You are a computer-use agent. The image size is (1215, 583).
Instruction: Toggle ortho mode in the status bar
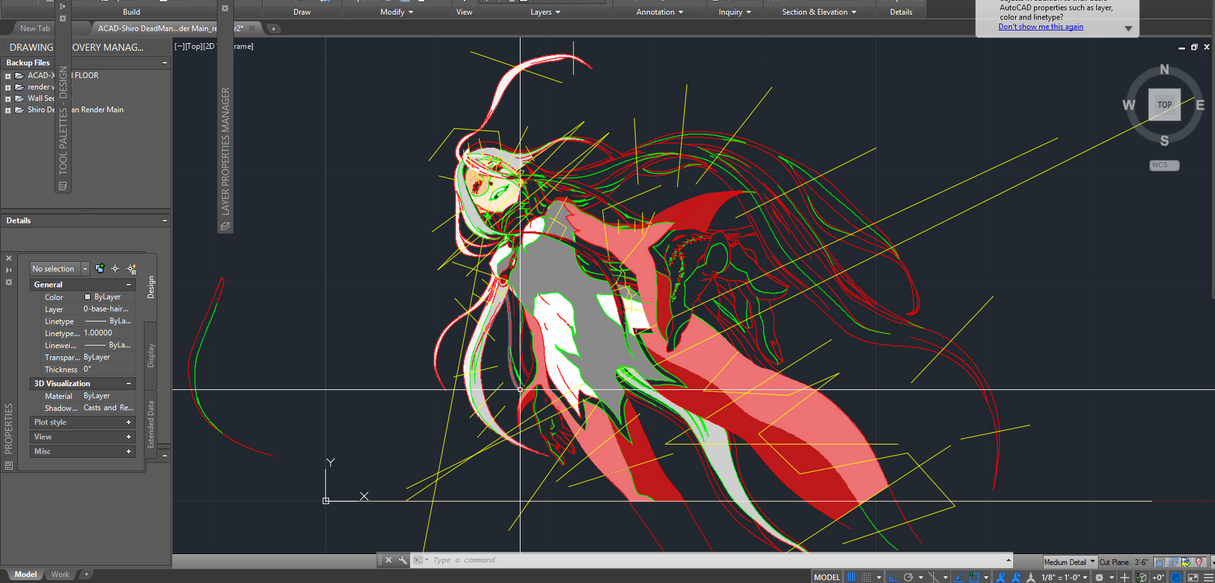pos(893,577)
